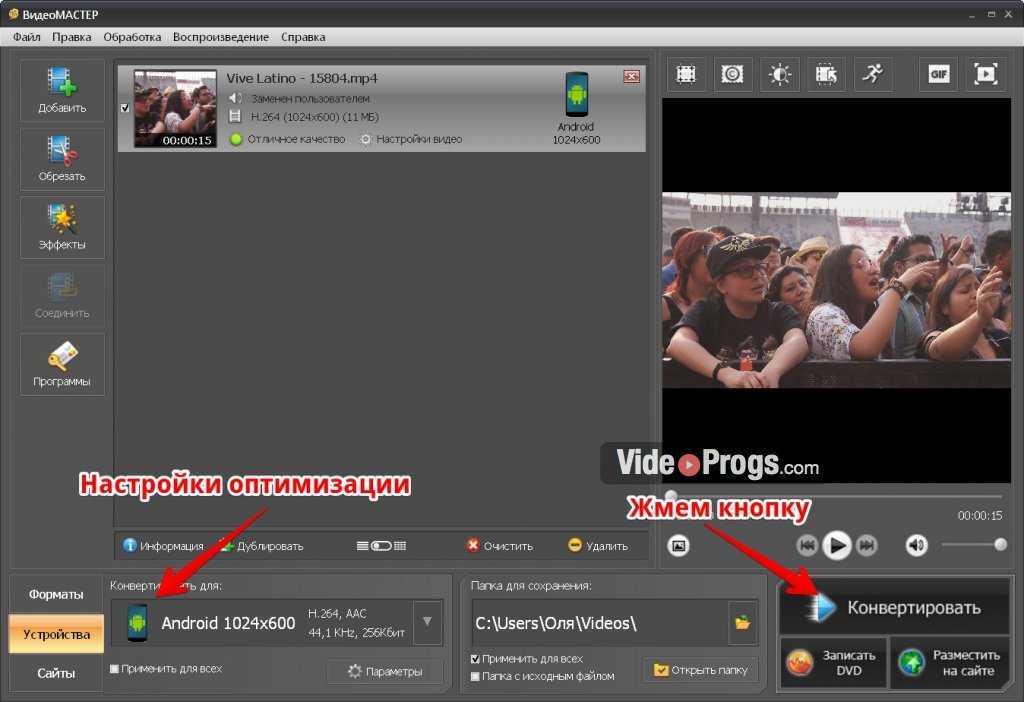1024x702 pixels.
Task: Open the Справка menu
Action: click(x=303, y=37)
